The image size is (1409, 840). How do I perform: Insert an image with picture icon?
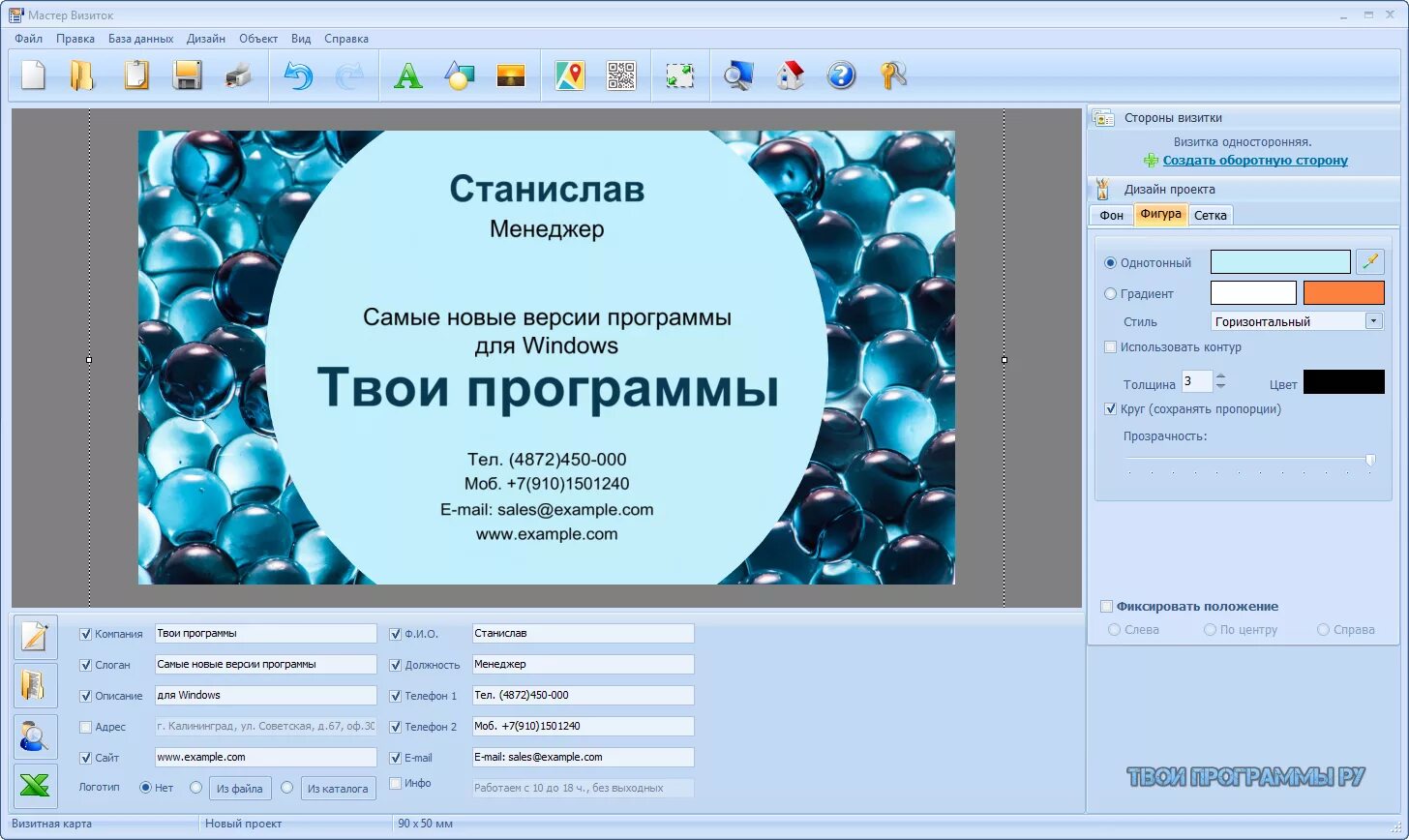[511, 75]
